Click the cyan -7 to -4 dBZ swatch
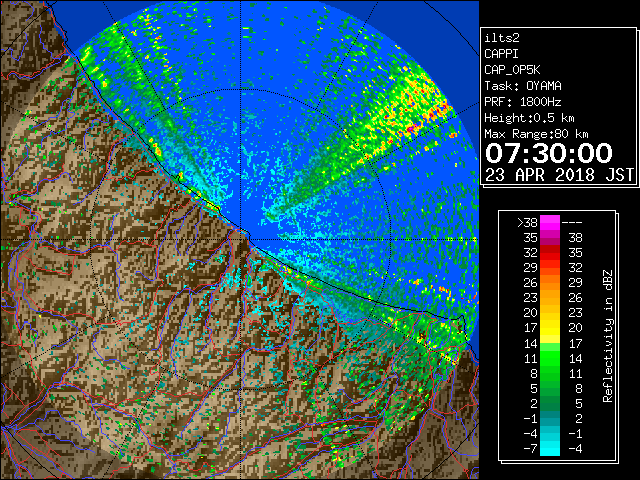 coord(550,448)
